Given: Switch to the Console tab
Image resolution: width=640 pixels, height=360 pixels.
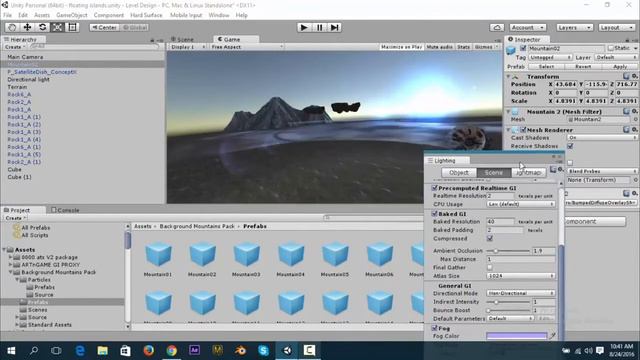Looking at the screenshot, I should tap(65, 210).
